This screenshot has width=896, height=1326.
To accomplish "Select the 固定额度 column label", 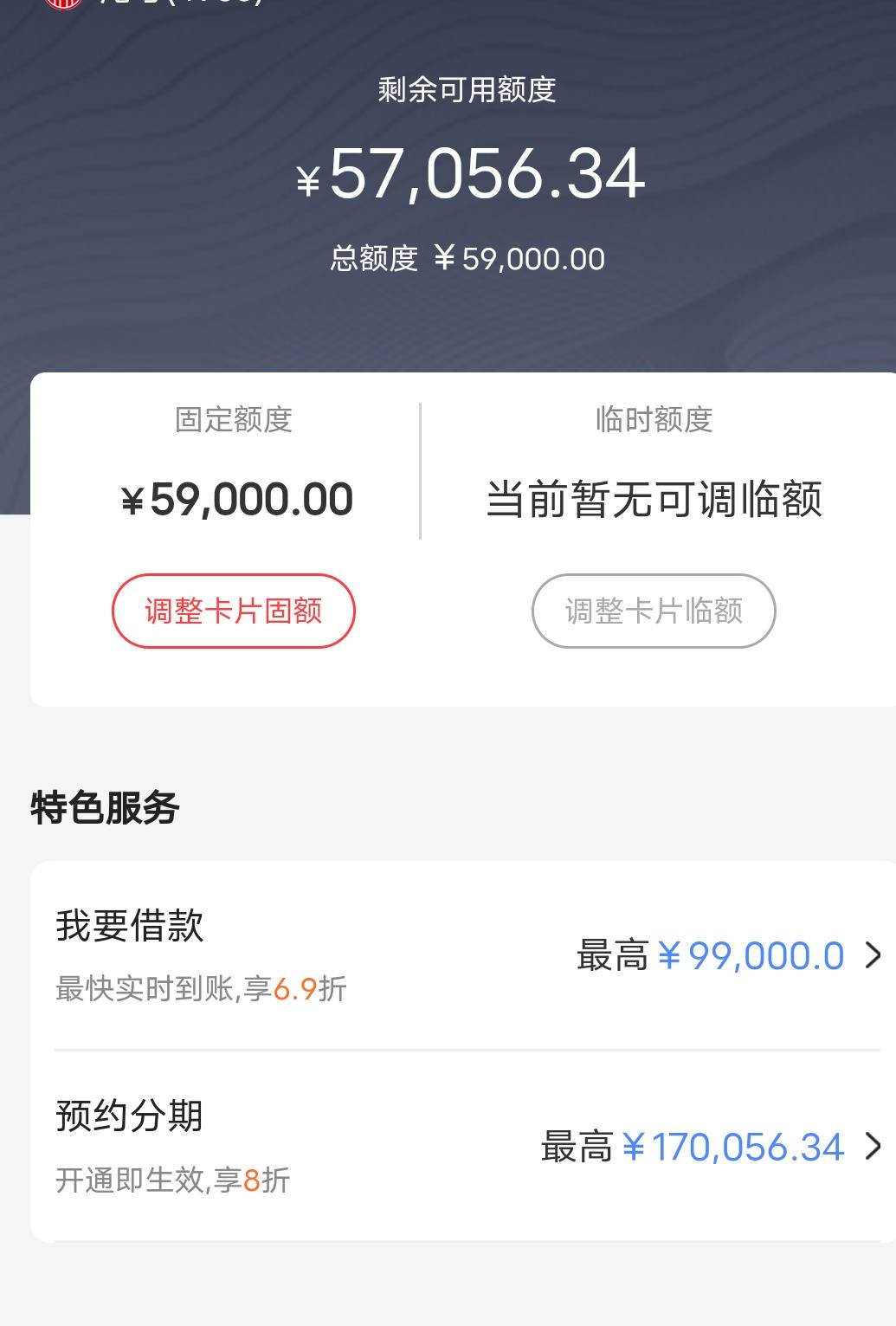I will coord(234,419).
